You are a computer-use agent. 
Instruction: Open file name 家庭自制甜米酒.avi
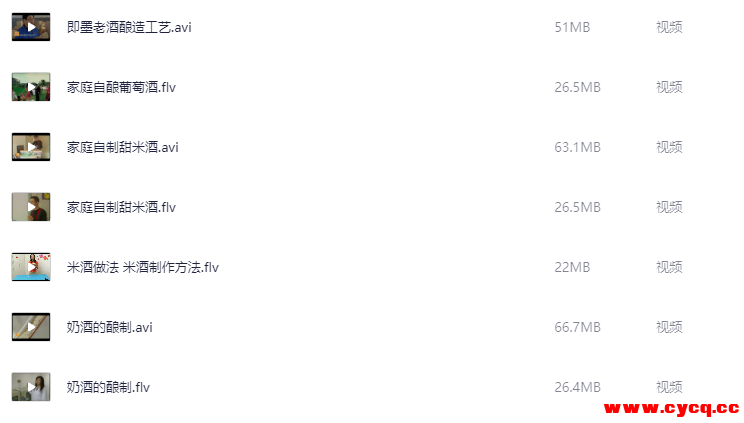coord(122,147)
